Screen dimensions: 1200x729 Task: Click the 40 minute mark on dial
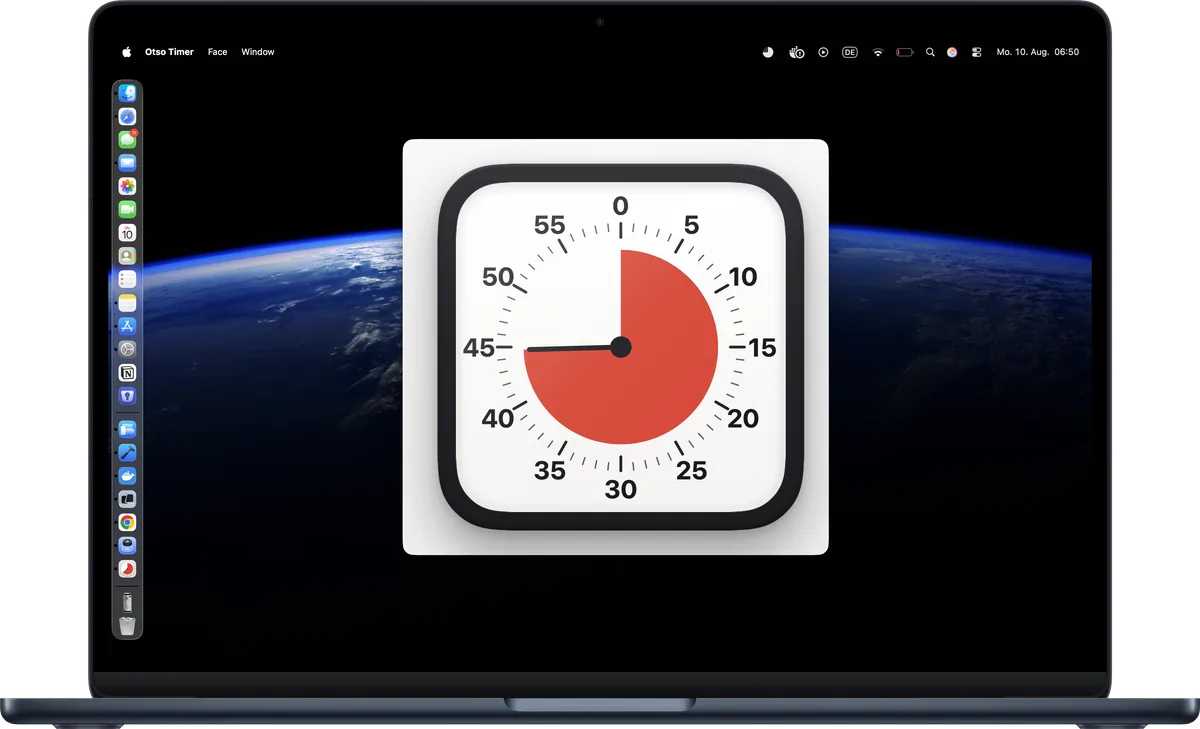[498, 419]
